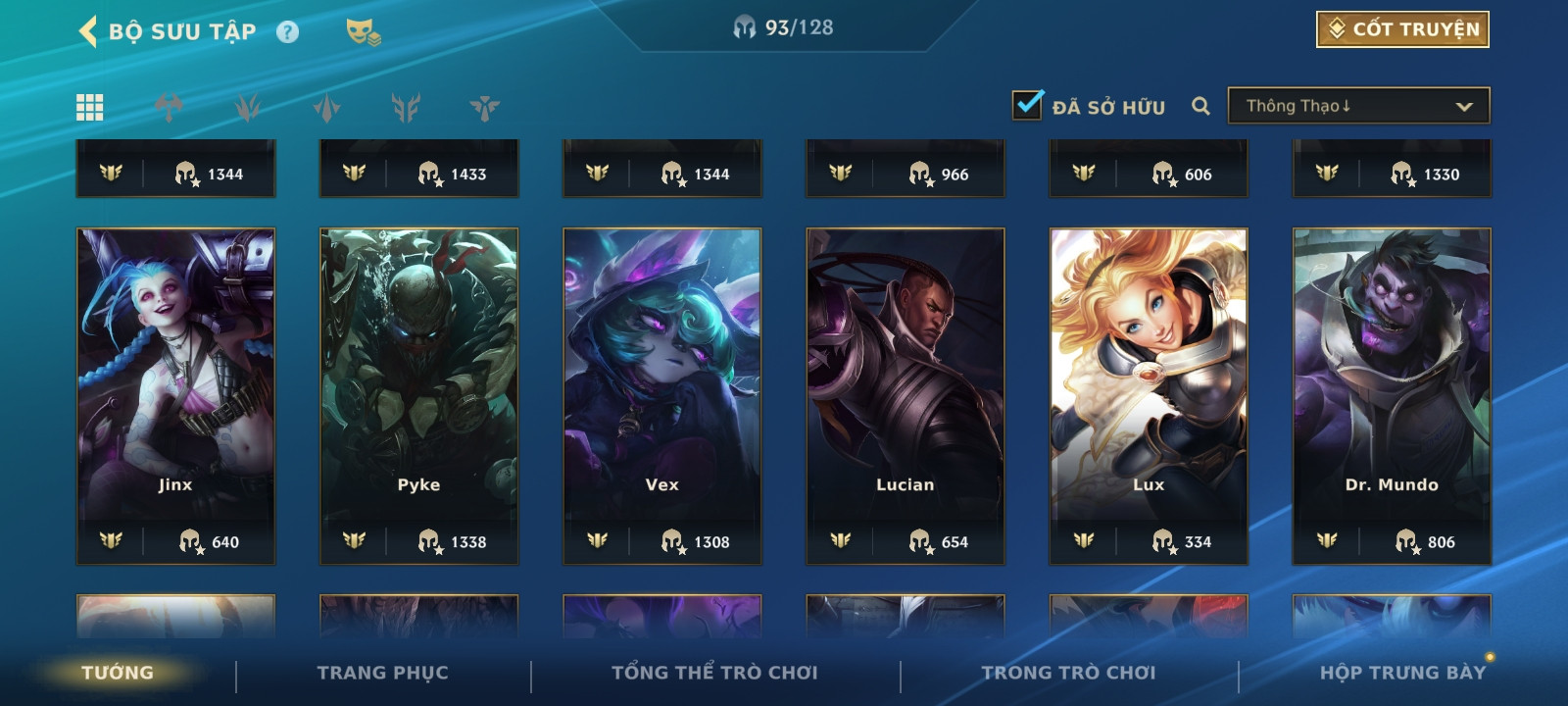This screenshot has height=706, width=1568.
Task: Filter by the first role icon after grid
Action: click(169, 107)
